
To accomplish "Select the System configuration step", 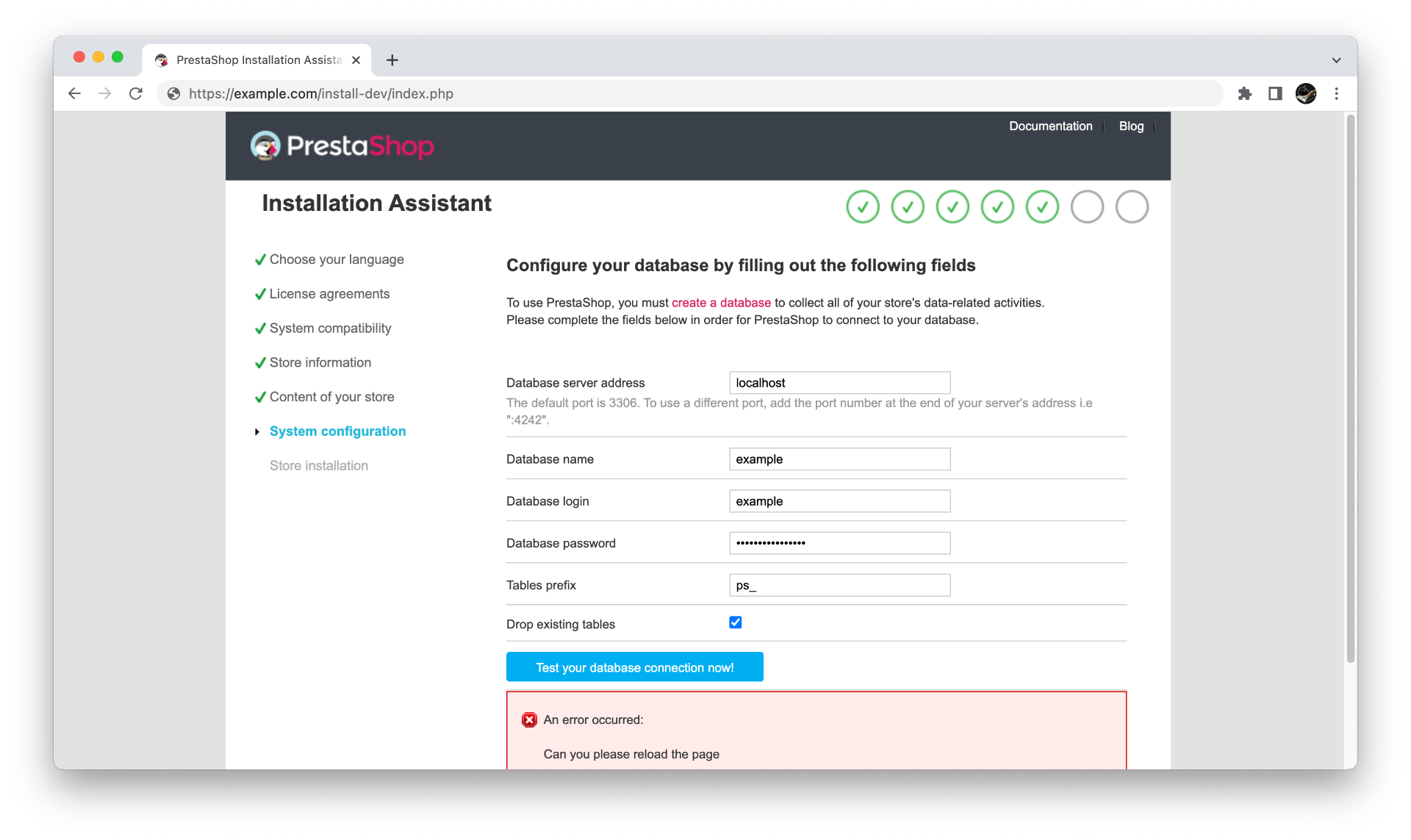I will coord(337,431).
